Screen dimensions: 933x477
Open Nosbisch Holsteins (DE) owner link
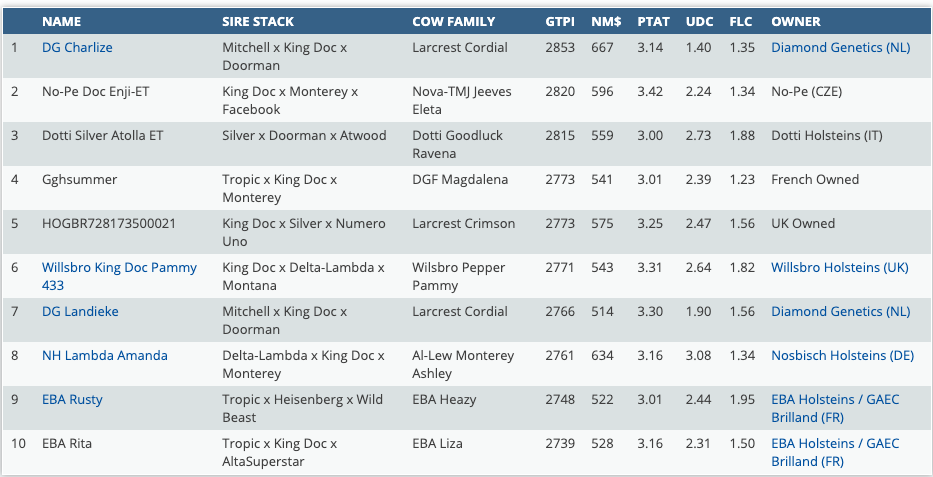point(842,356)
